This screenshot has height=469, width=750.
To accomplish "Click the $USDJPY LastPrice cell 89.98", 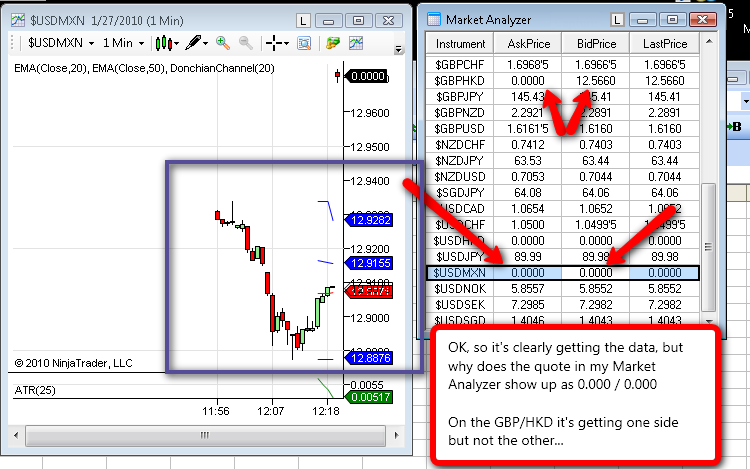I will 664,257.
